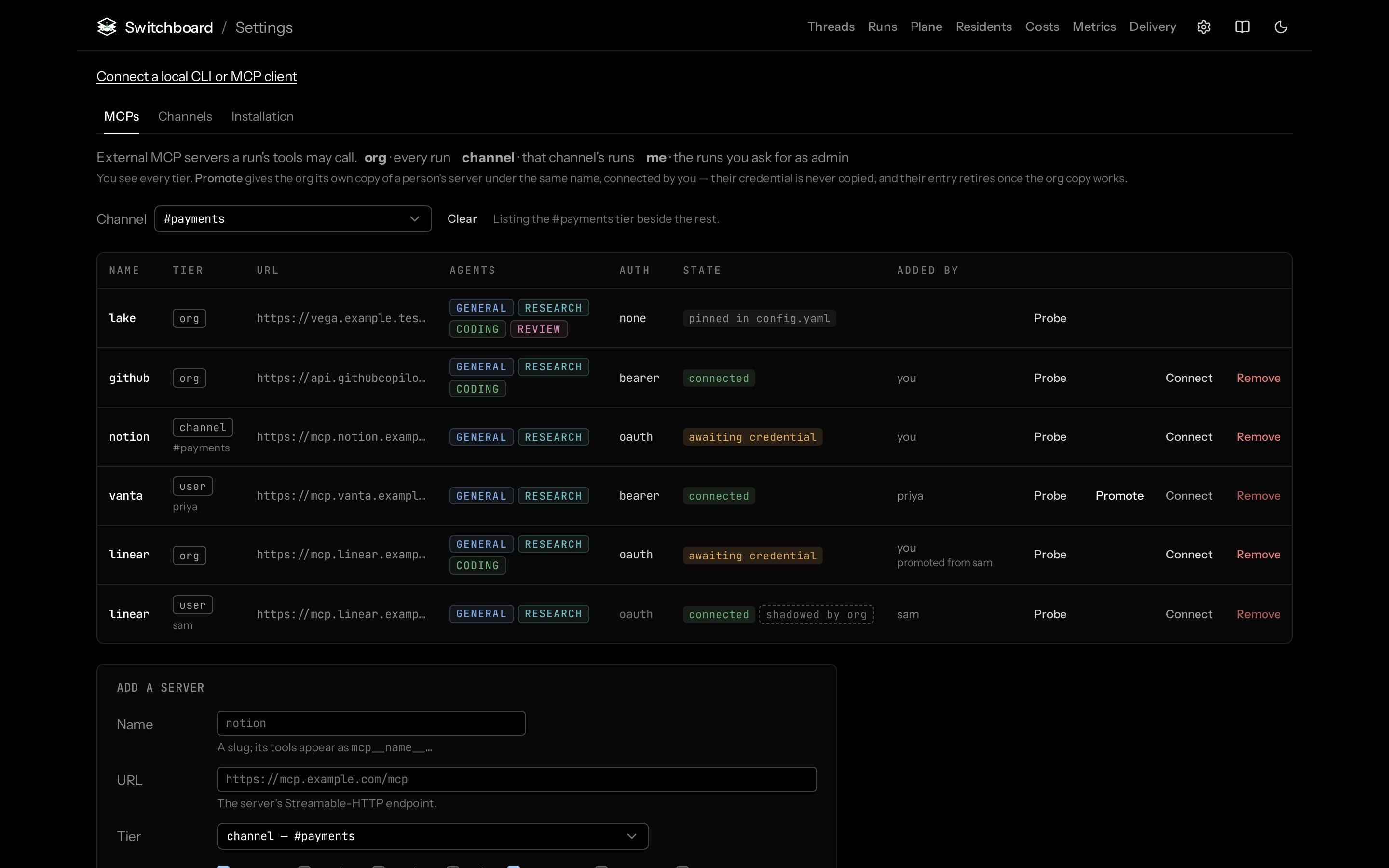The image size is (1389, 868).
Task: Open the Runs page
Action: [882, 27]
